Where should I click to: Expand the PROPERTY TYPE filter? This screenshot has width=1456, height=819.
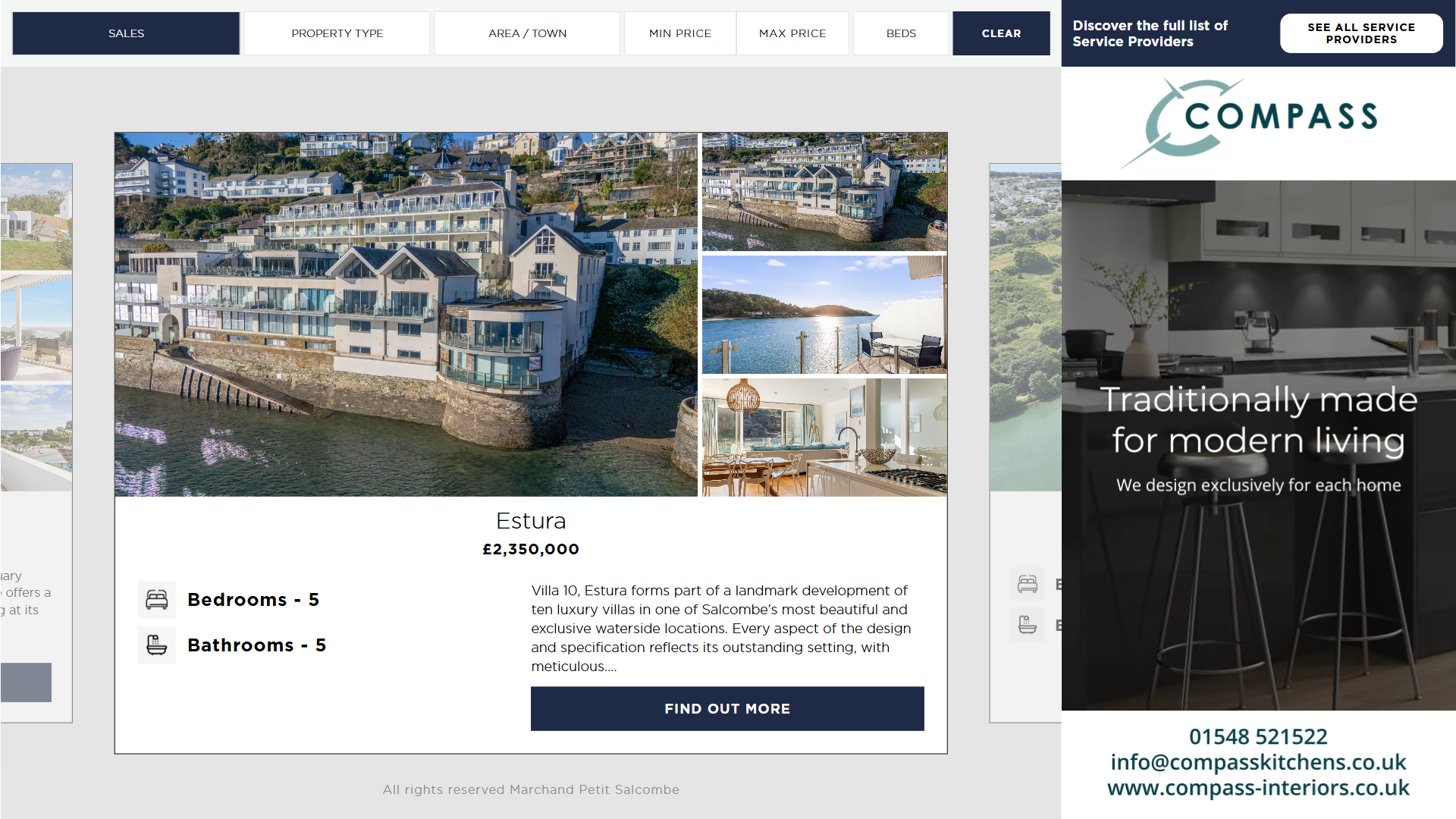click(x=337, y=33)
